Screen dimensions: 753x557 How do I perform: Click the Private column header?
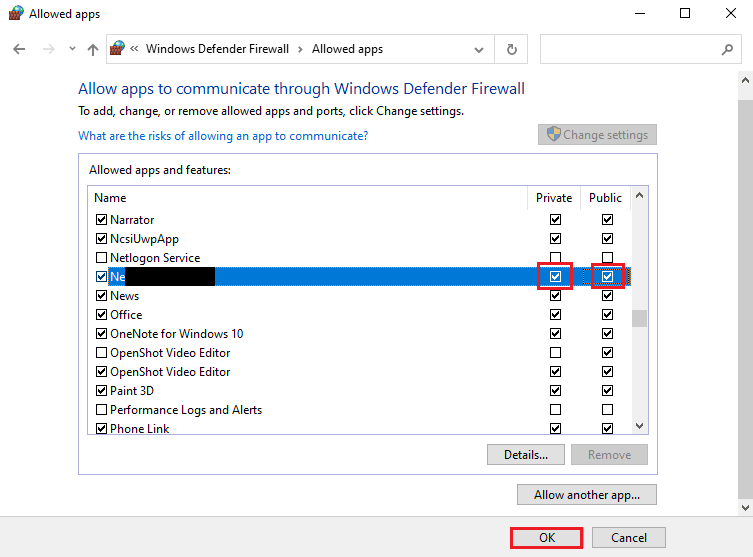pyautogui.click(x=554, y=198)
